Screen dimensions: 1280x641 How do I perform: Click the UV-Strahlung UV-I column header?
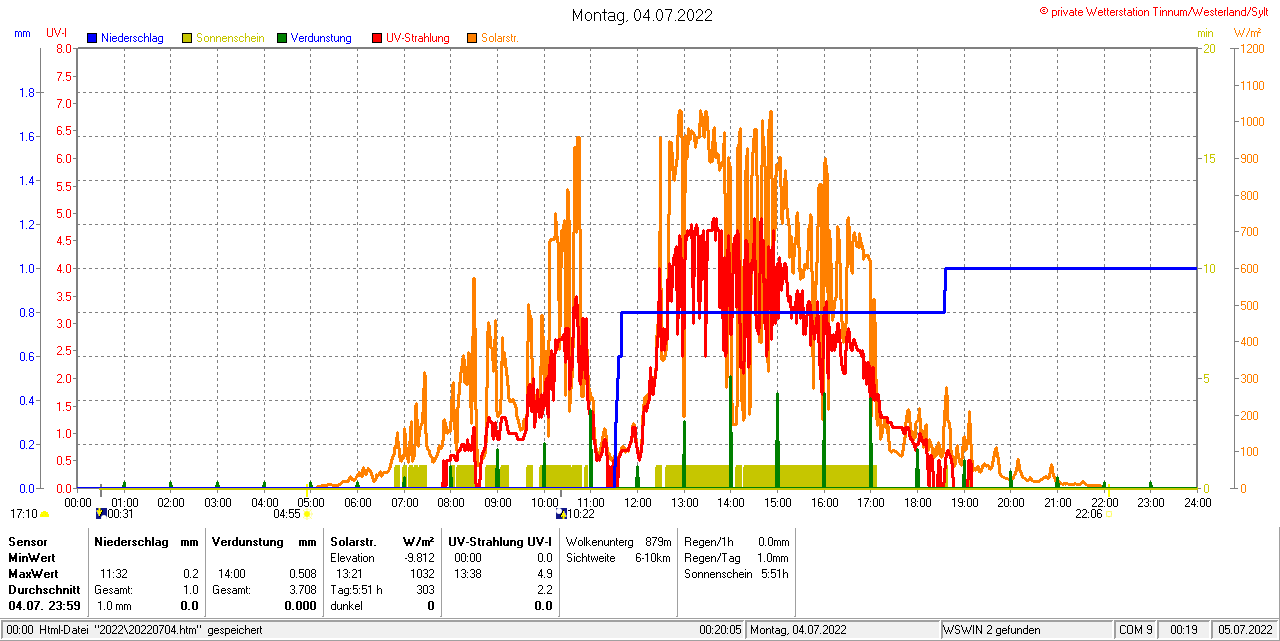(x=499, y=541)
